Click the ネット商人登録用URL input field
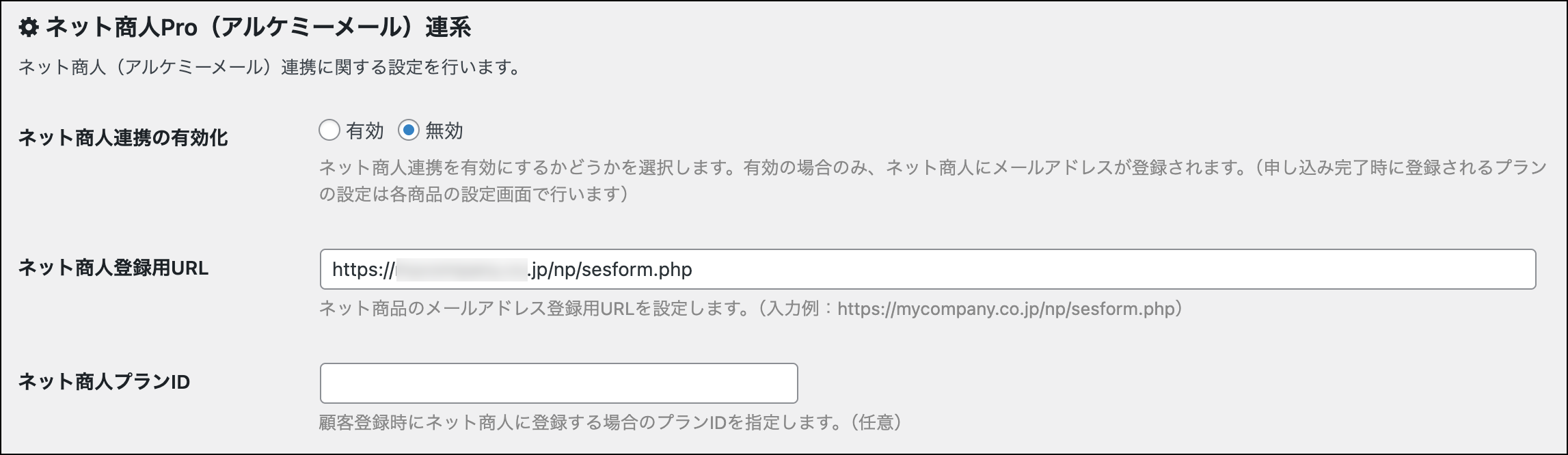1568x455 pixels. click(x=1025, y=269)
